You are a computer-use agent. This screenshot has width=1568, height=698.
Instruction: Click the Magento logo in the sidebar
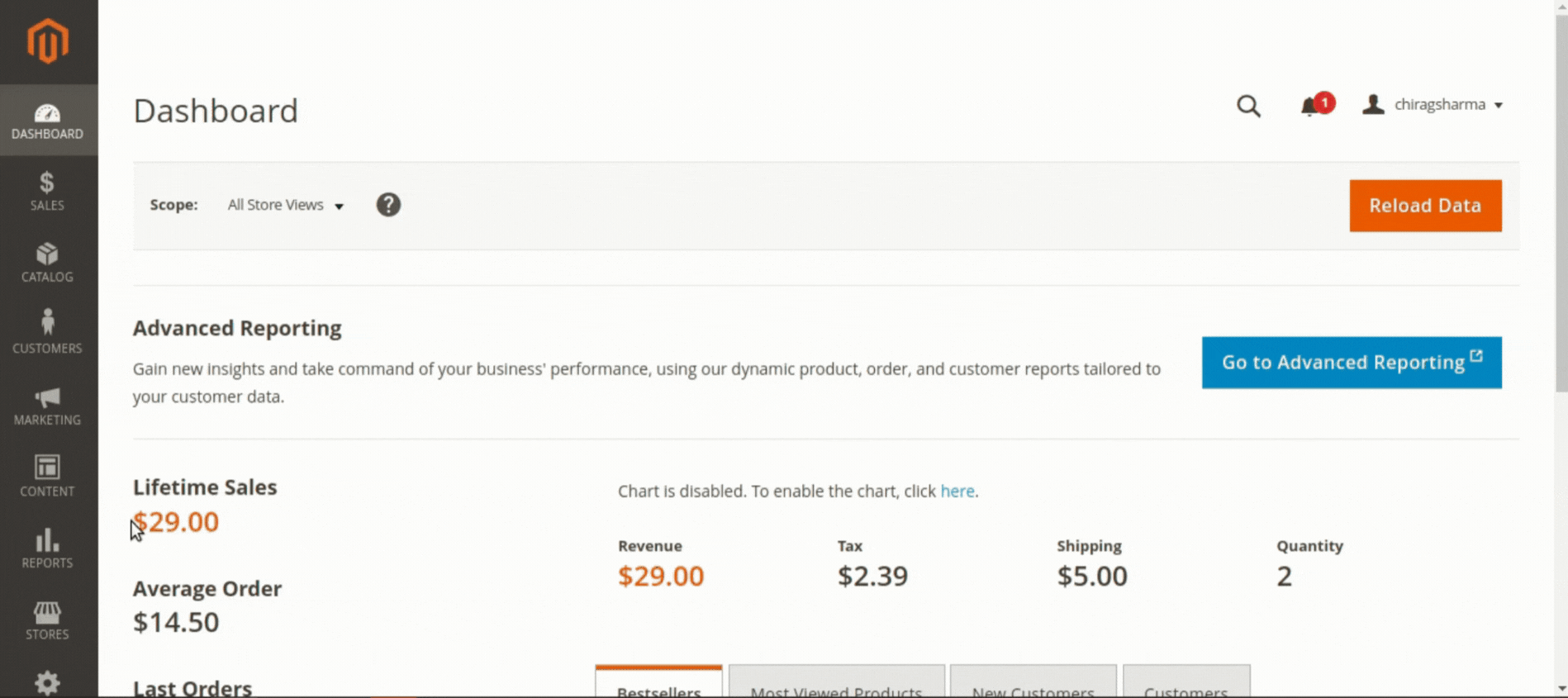pos(48,40)
